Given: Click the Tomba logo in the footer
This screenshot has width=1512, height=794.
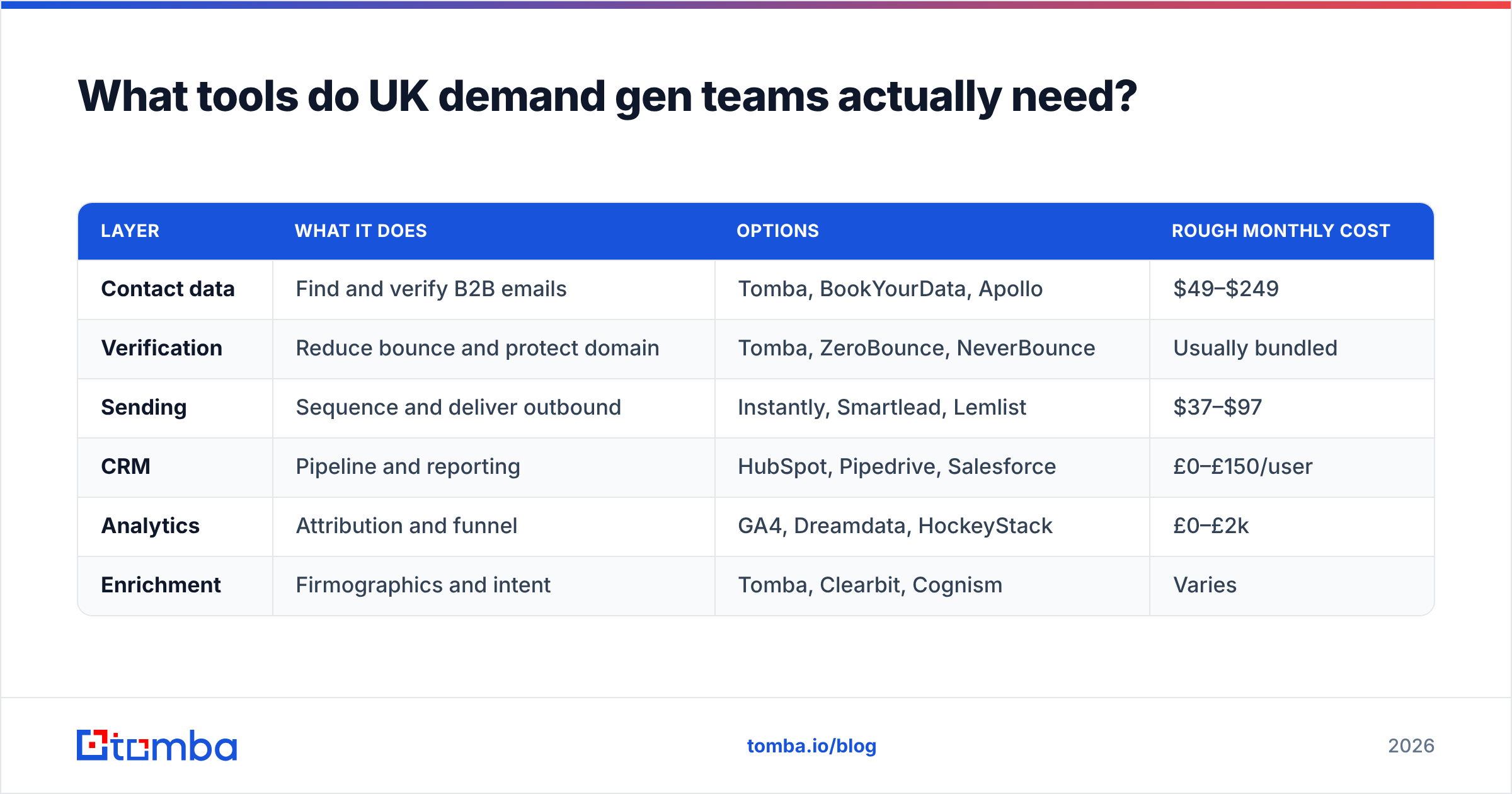Looking at the screenshot, I should [x=157, y=745].
